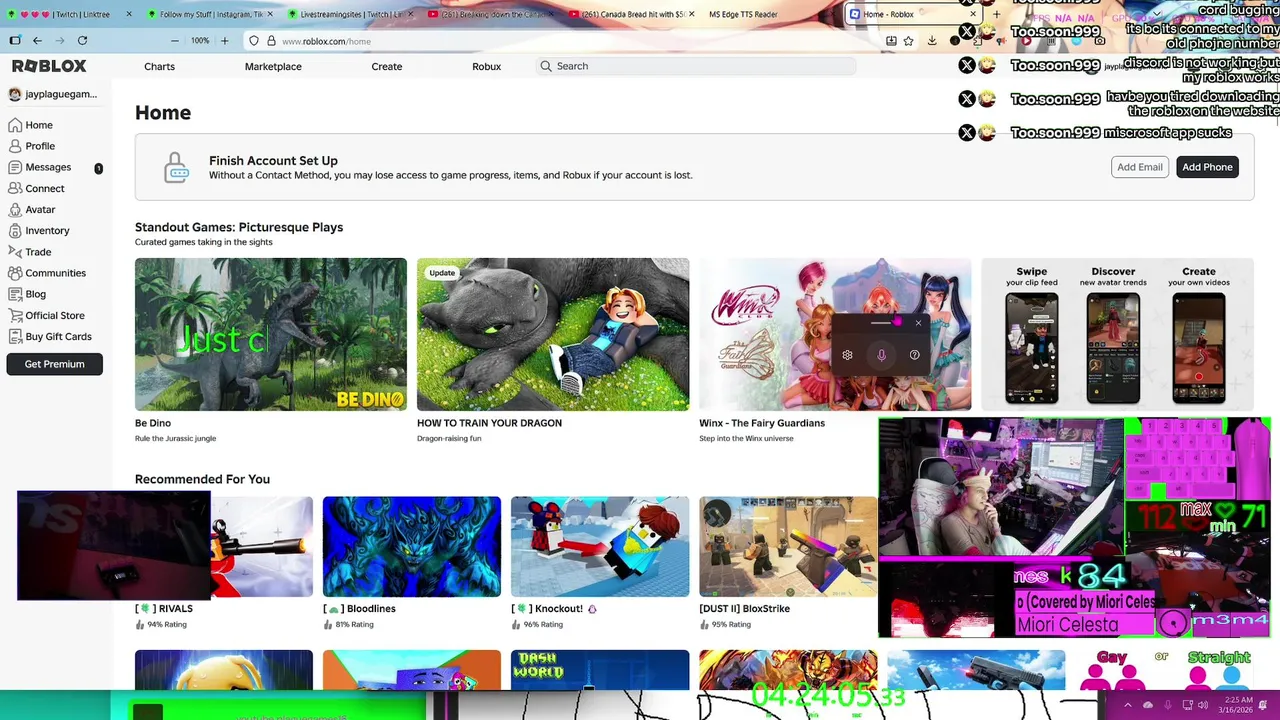Open the browser sidebar panel icon
The image size is (1280, 720).
coord(14,40)
